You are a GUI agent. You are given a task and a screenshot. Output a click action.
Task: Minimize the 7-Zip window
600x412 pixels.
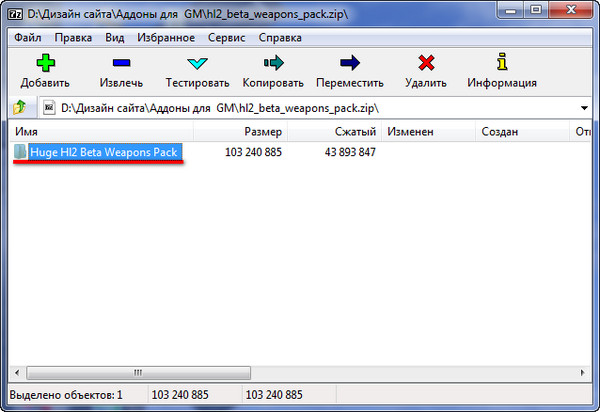tap(510, 10)
